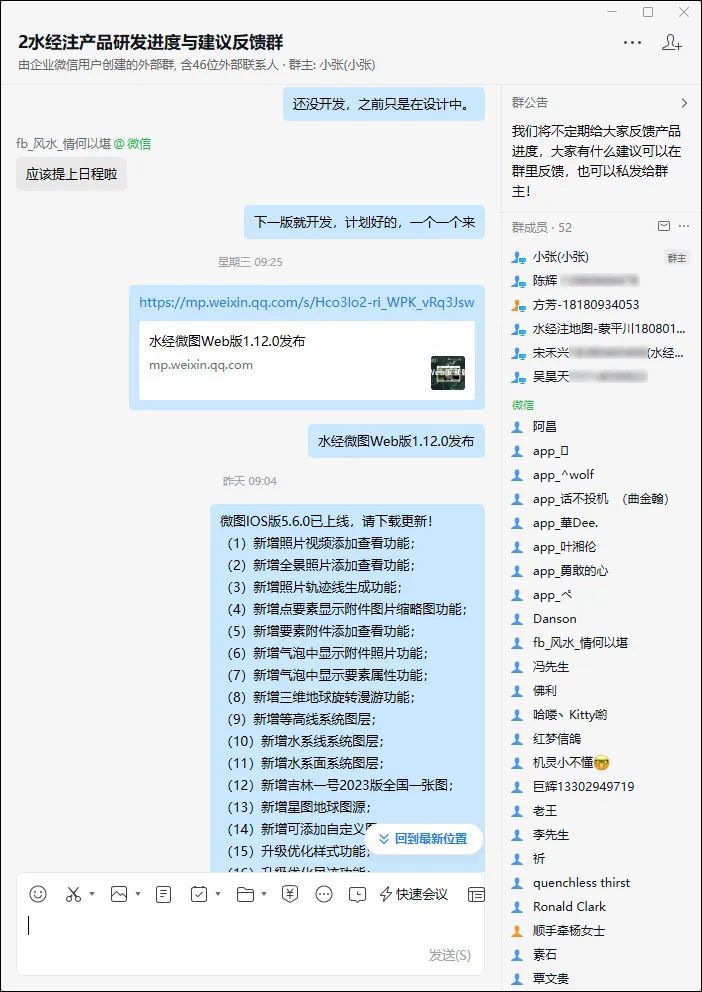Screen dimensions: 702x992
Task: Open the document note icon
Action: pyautogui.click(x=163, y=894)
